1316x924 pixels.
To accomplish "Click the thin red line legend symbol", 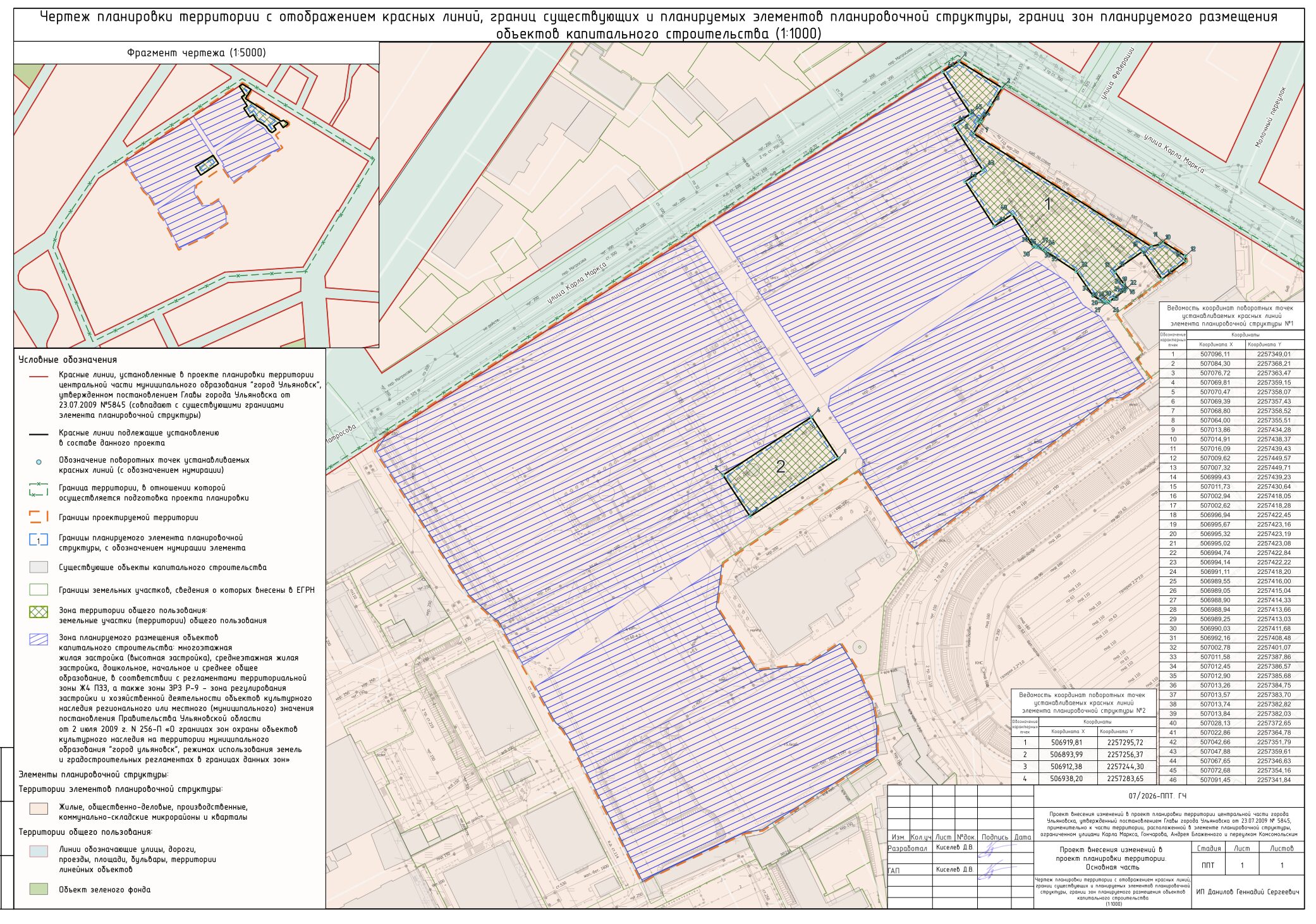I will click(x=39, y=375).
